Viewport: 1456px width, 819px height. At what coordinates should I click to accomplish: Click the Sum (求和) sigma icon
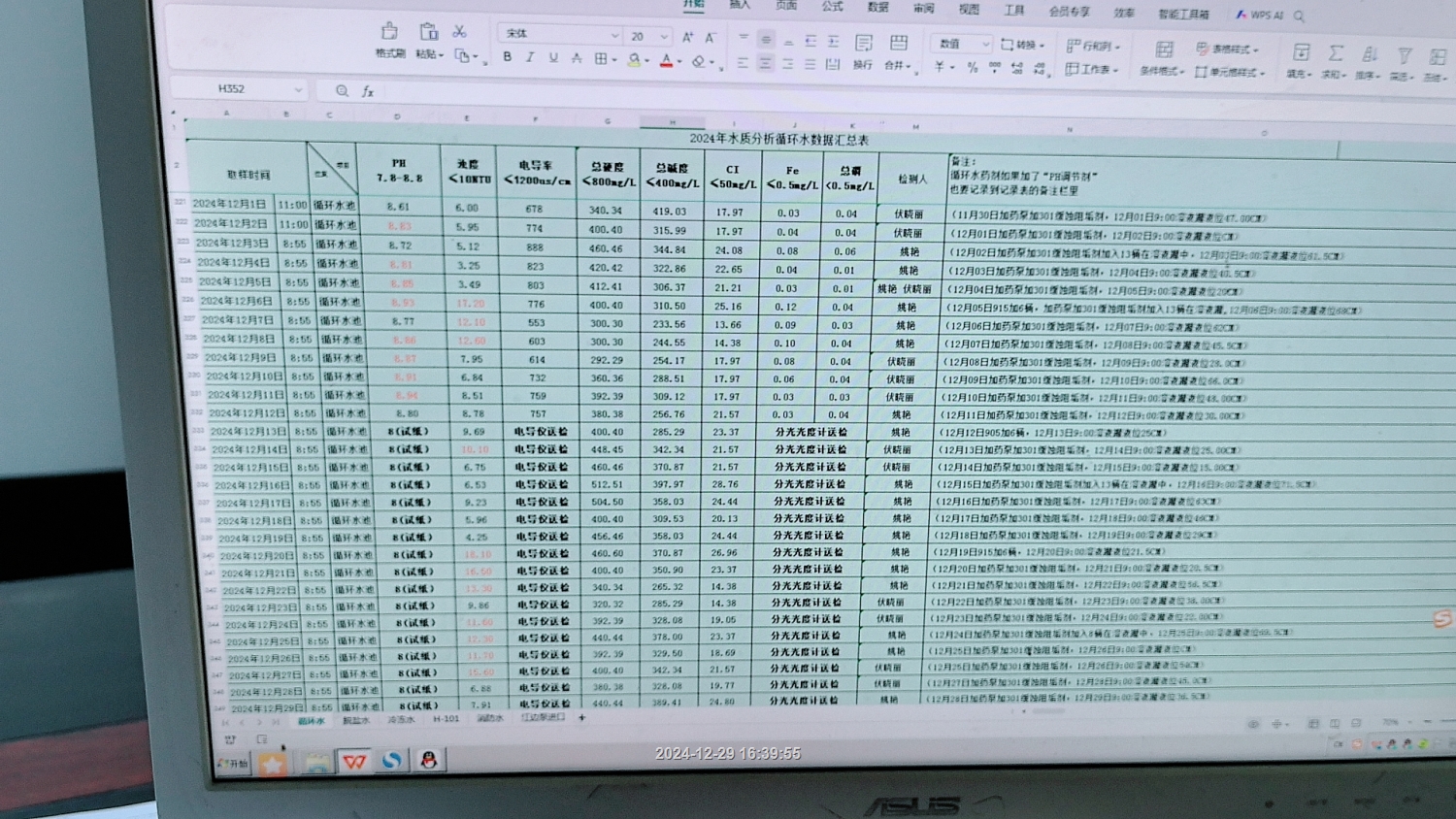click(x=1336, y=54)
